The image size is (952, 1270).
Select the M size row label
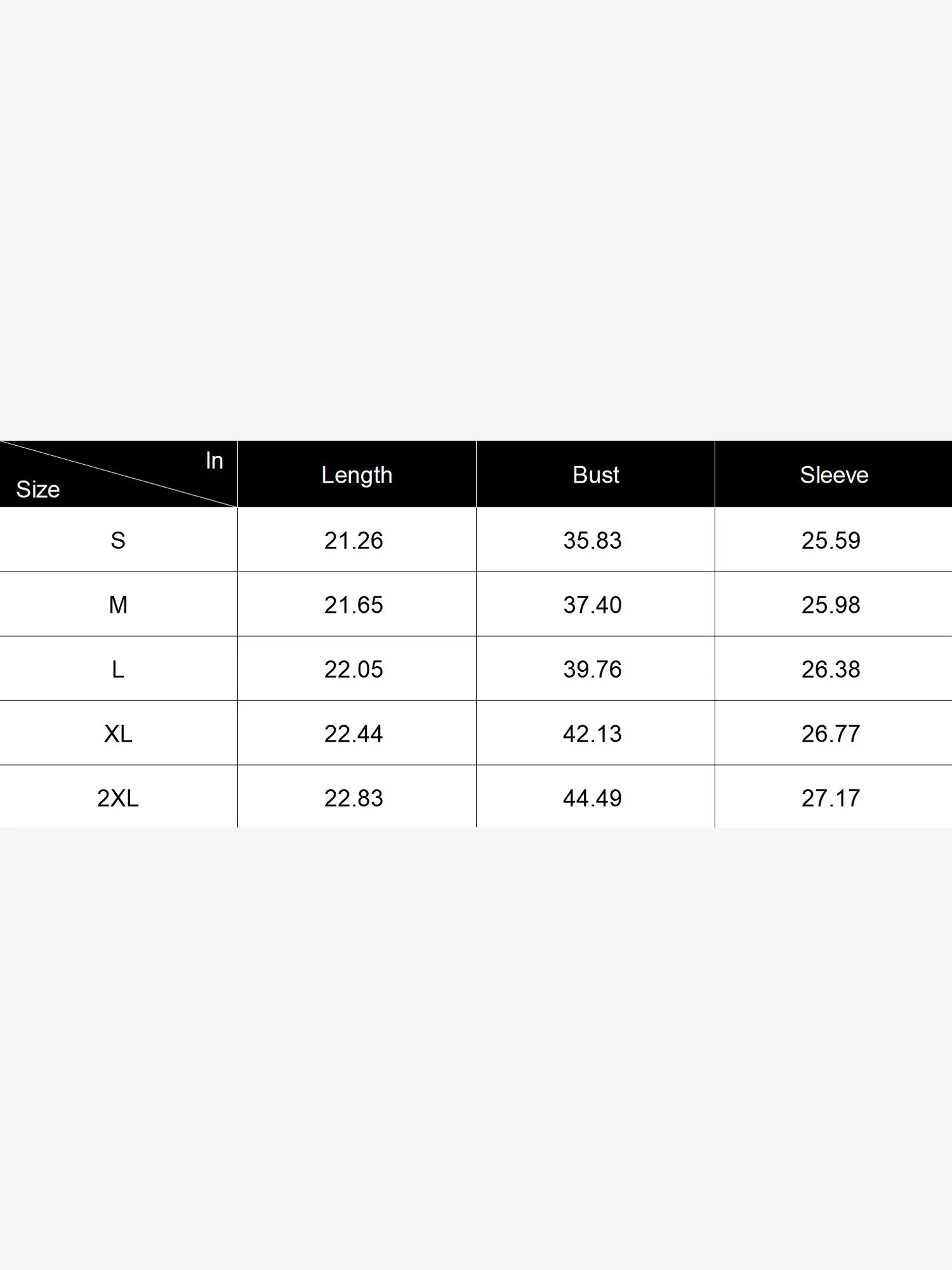coord(118,605)
